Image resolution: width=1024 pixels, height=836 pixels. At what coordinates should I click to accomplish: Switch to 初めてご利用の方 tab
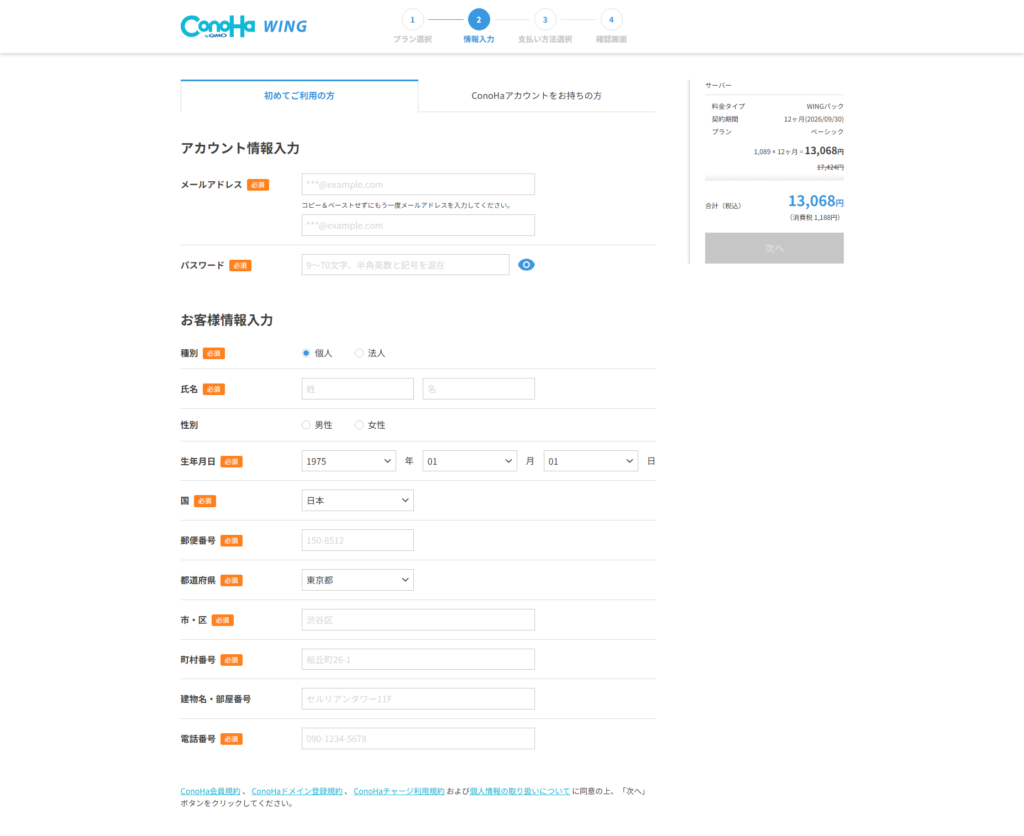click(298, 93)
